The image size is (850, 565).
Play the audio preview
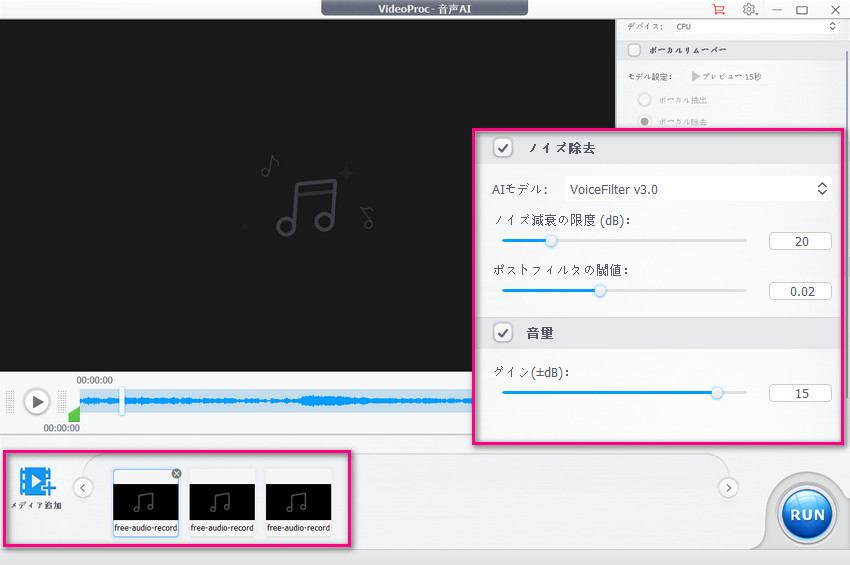pos(37,402)
